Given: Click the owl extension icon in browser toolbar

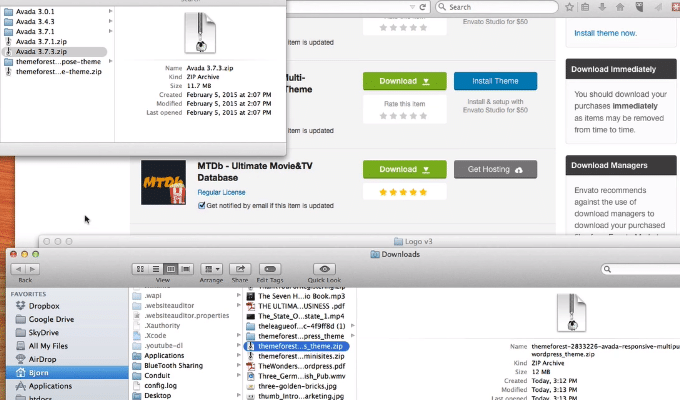Looking at the screenshot, I should pyautogui.click(x=639, y=7).
